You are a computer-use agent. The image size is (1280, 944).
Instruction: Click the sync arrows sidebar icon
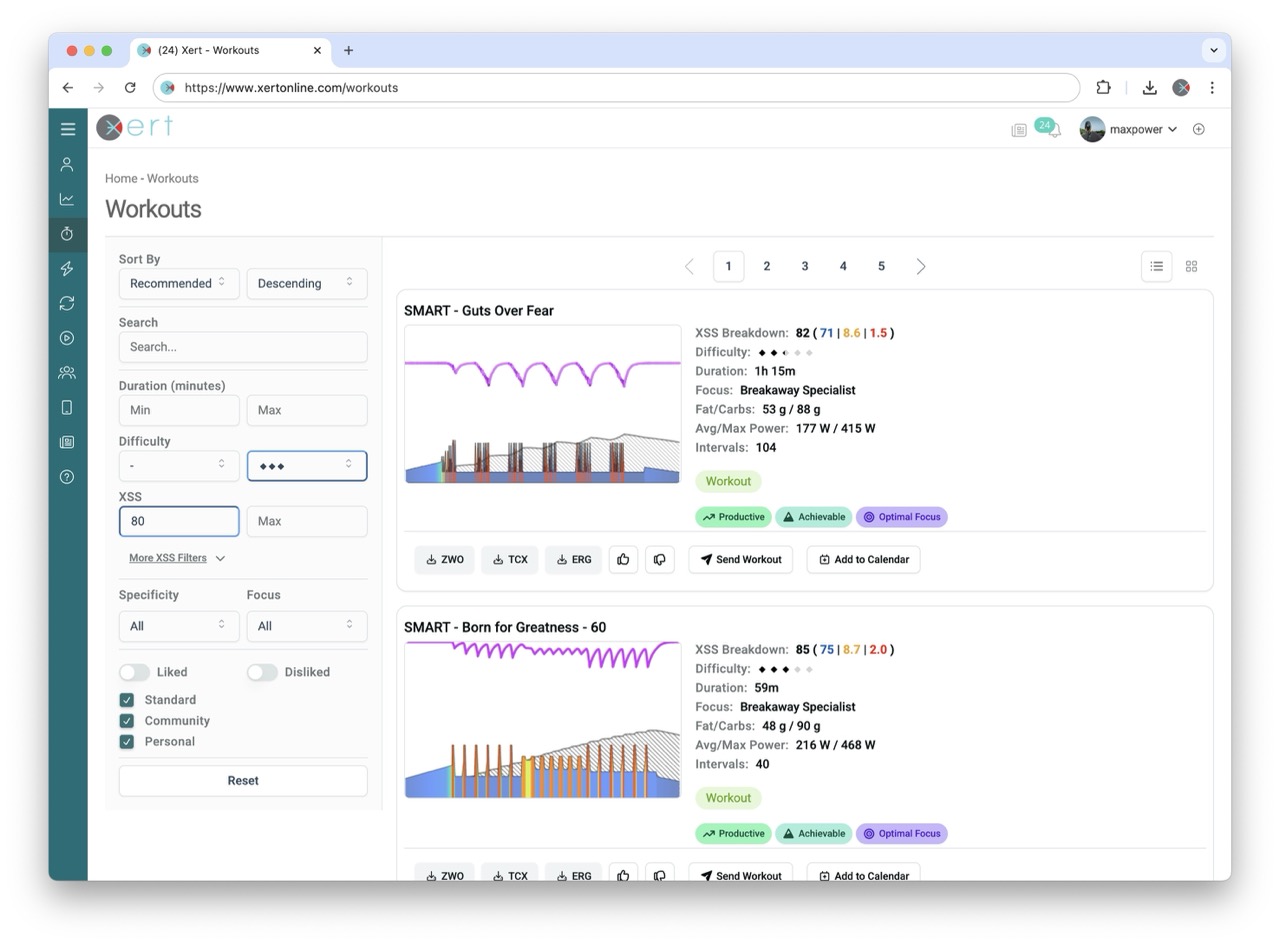[x=67, y=303]
